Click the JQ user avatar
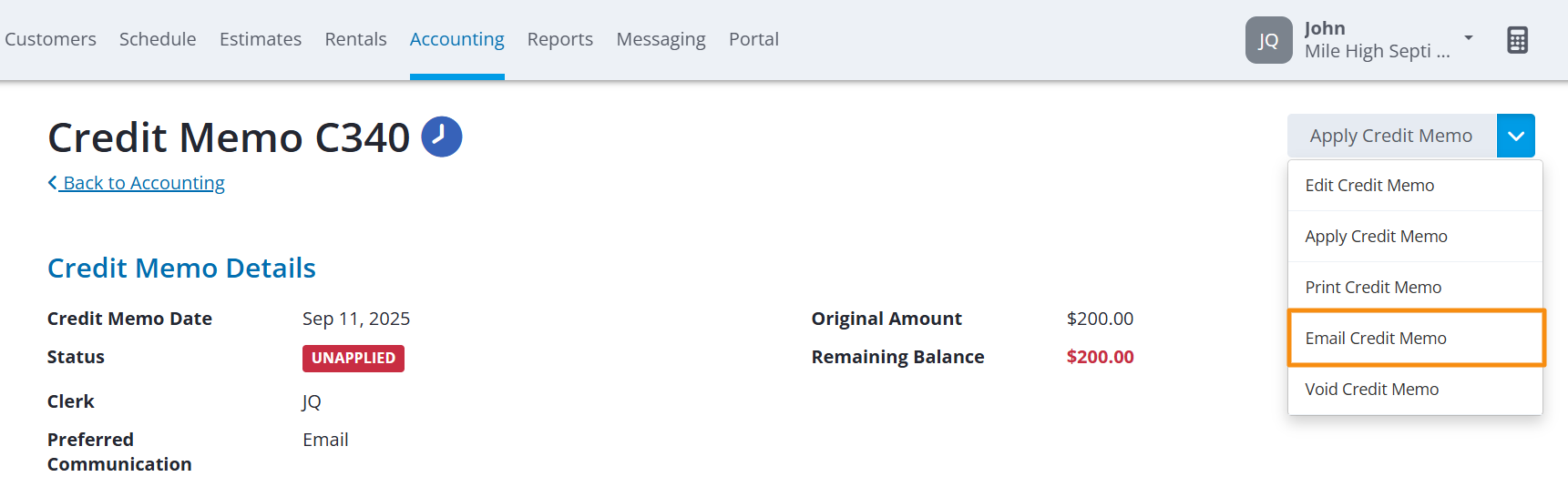 pyautogui.click(x=1268, y=40)
